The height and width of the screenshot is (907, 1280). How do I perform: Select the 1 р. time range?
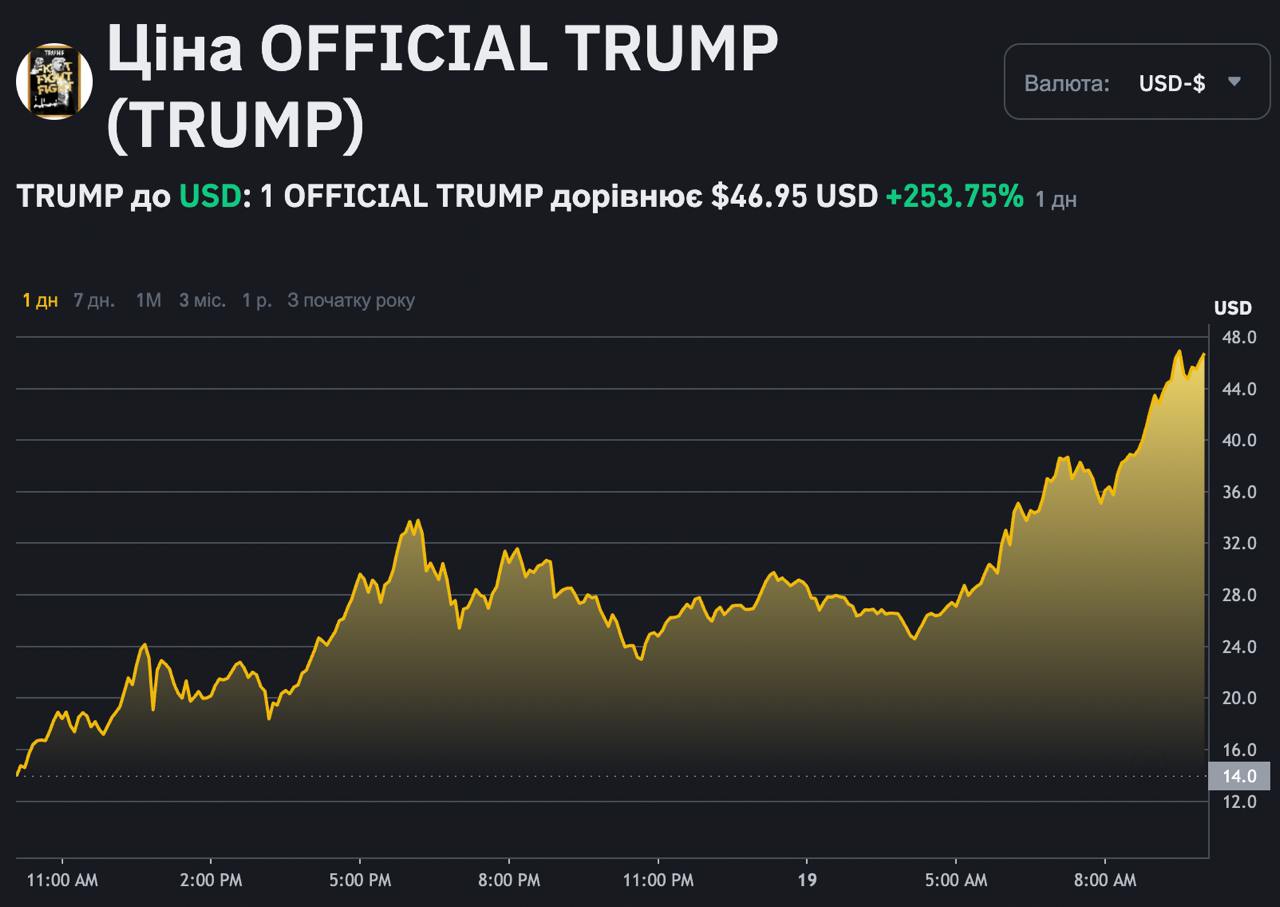257,300
